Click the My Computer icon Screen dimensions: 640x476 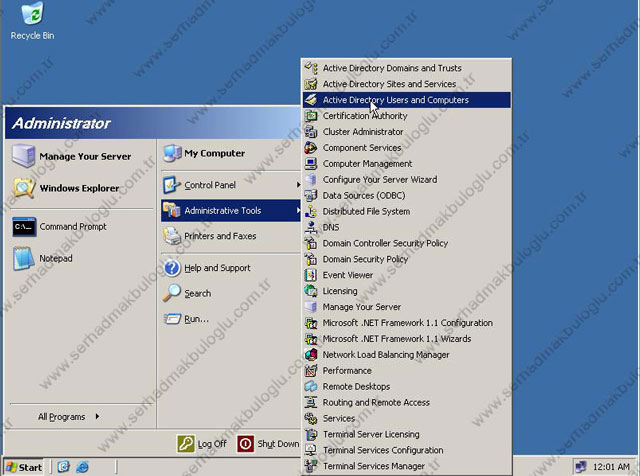[x=172, y=153]
